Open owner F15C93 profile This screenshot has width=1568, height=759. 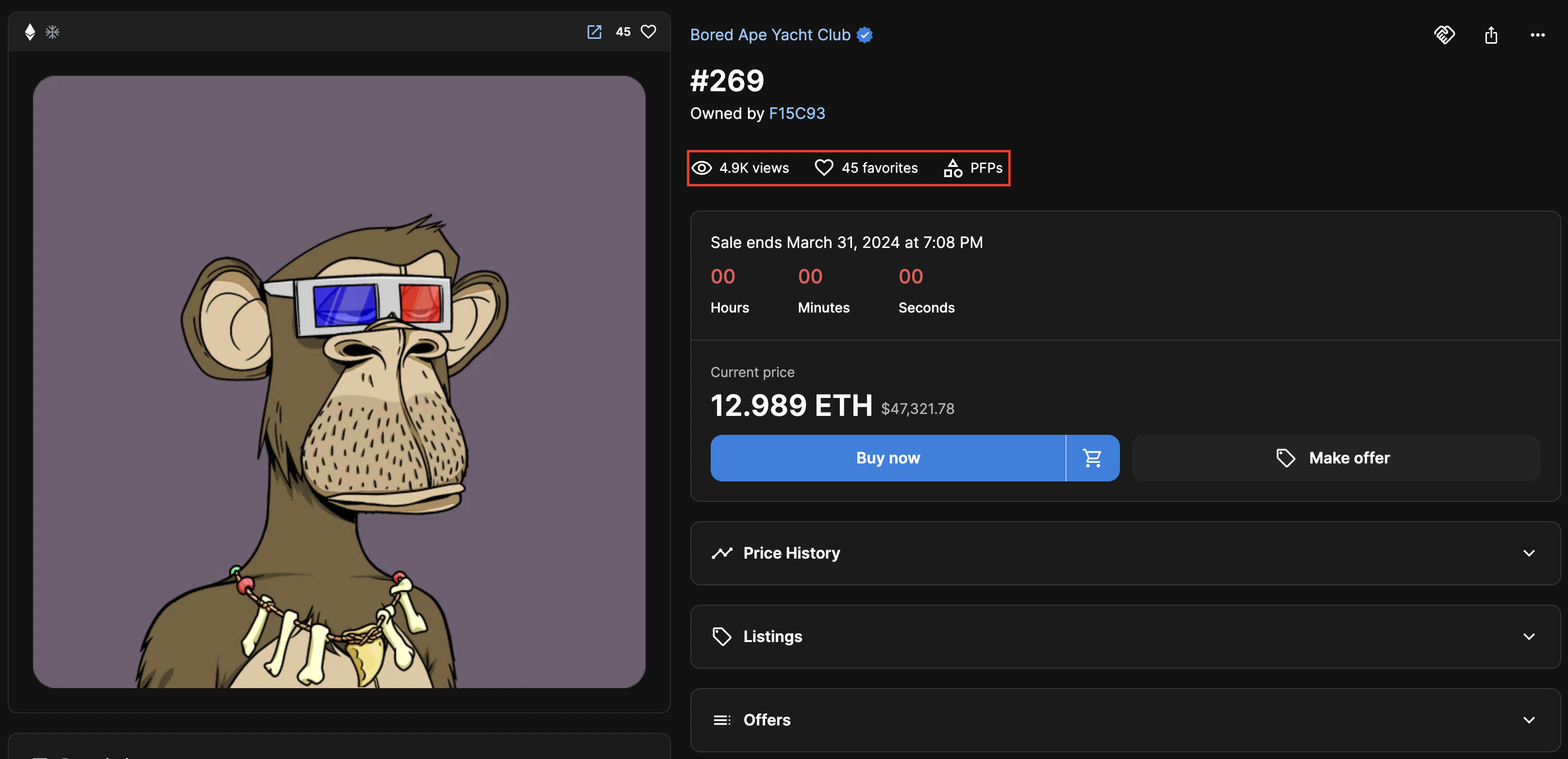[797, 113]
